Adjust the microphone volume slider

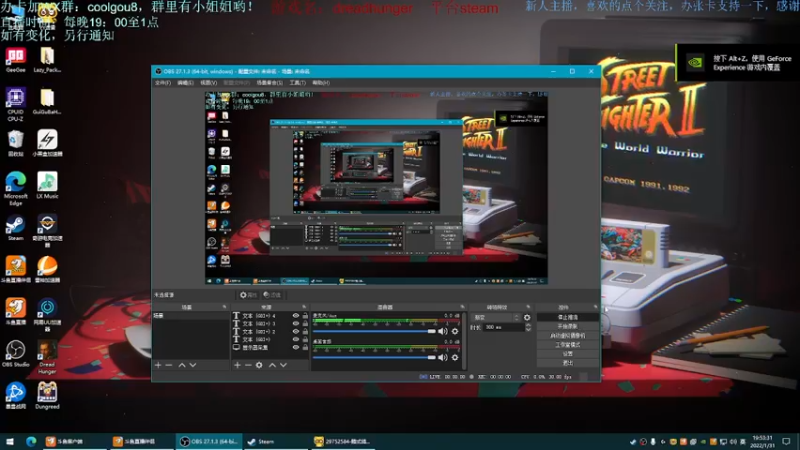pos(374,332)
